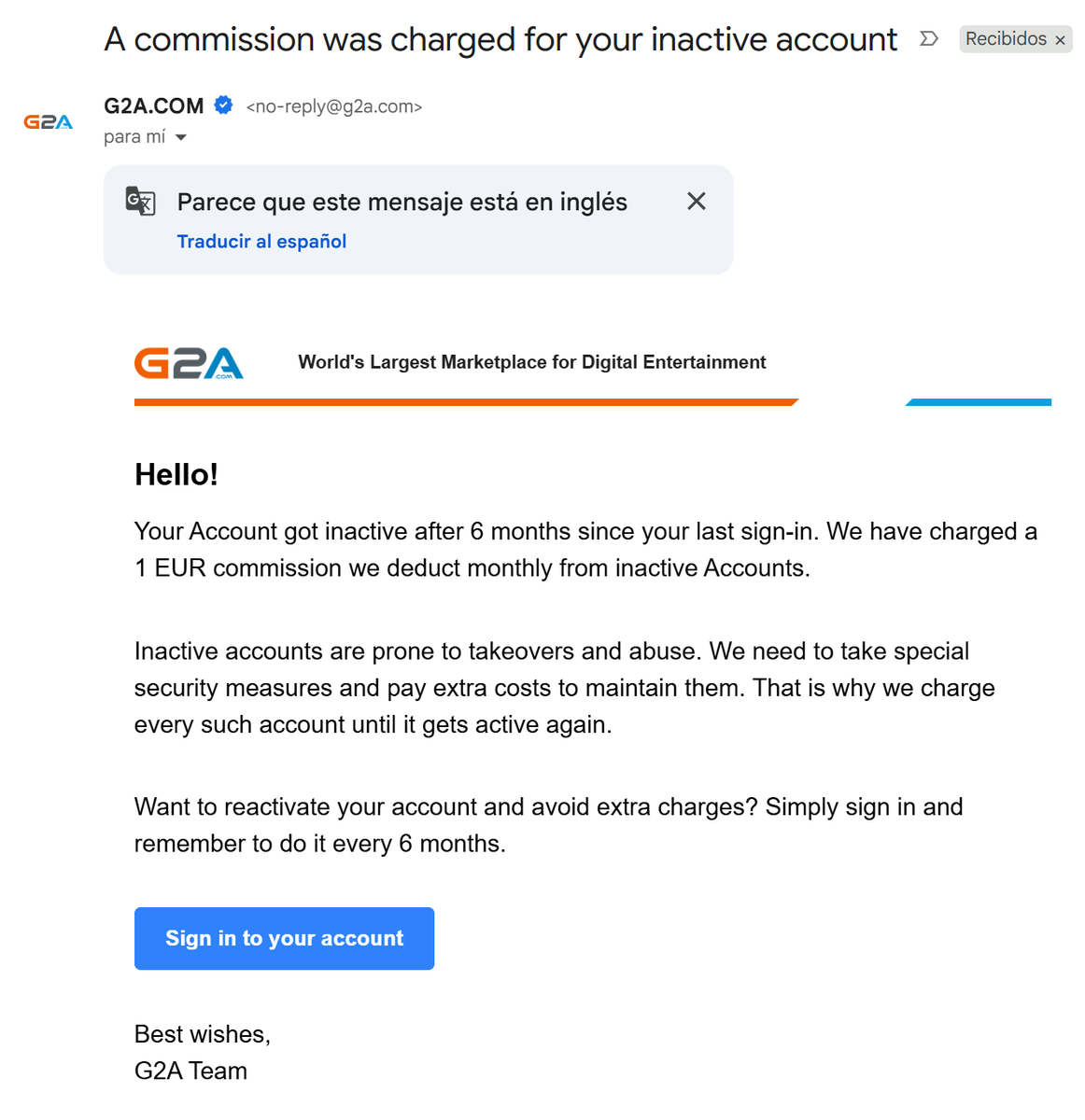
Task: Click the no-reply@g2a.com sender address
Action: (334, 107)
